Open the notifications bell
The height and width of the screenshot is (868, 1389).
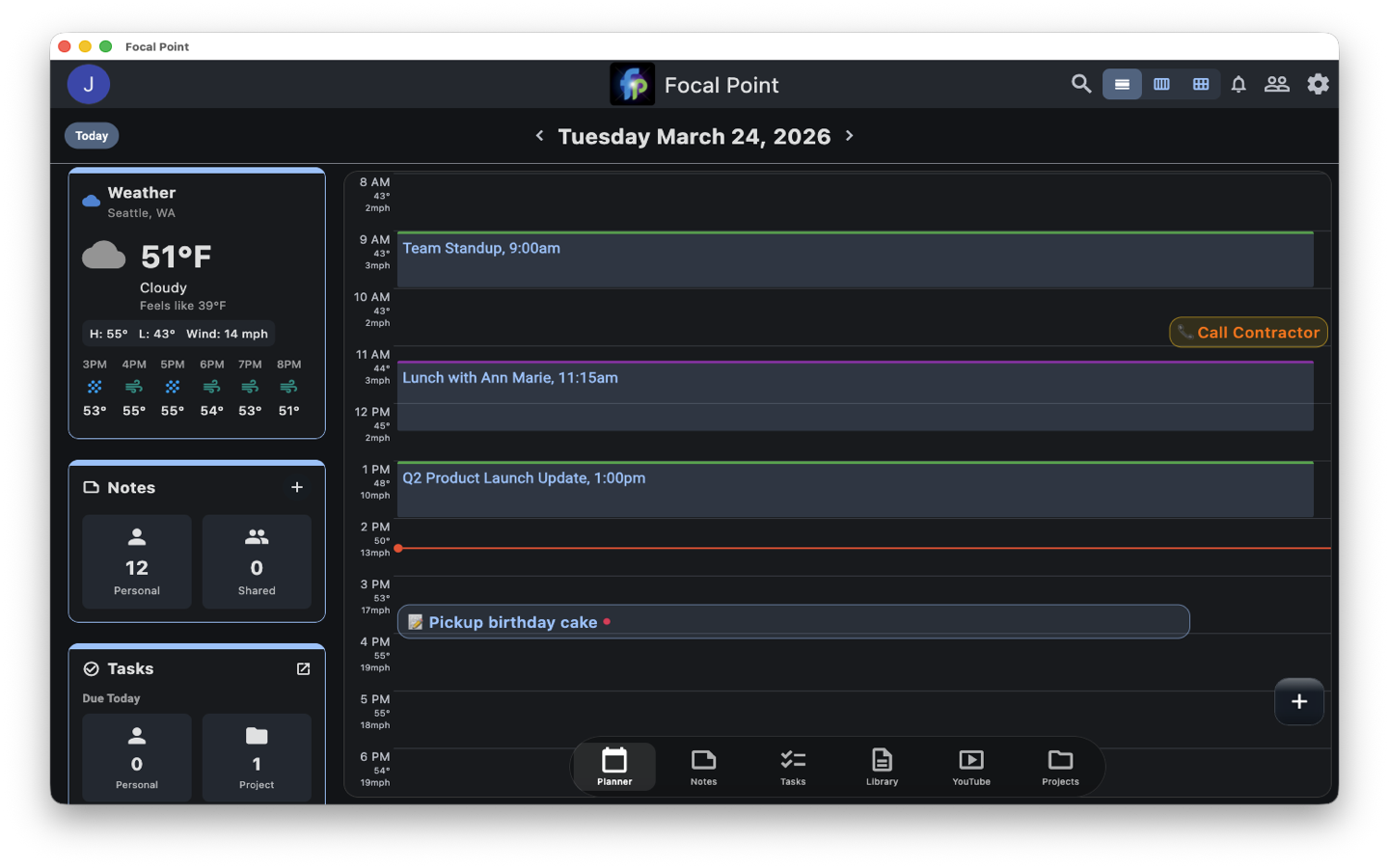(1239, 85)
